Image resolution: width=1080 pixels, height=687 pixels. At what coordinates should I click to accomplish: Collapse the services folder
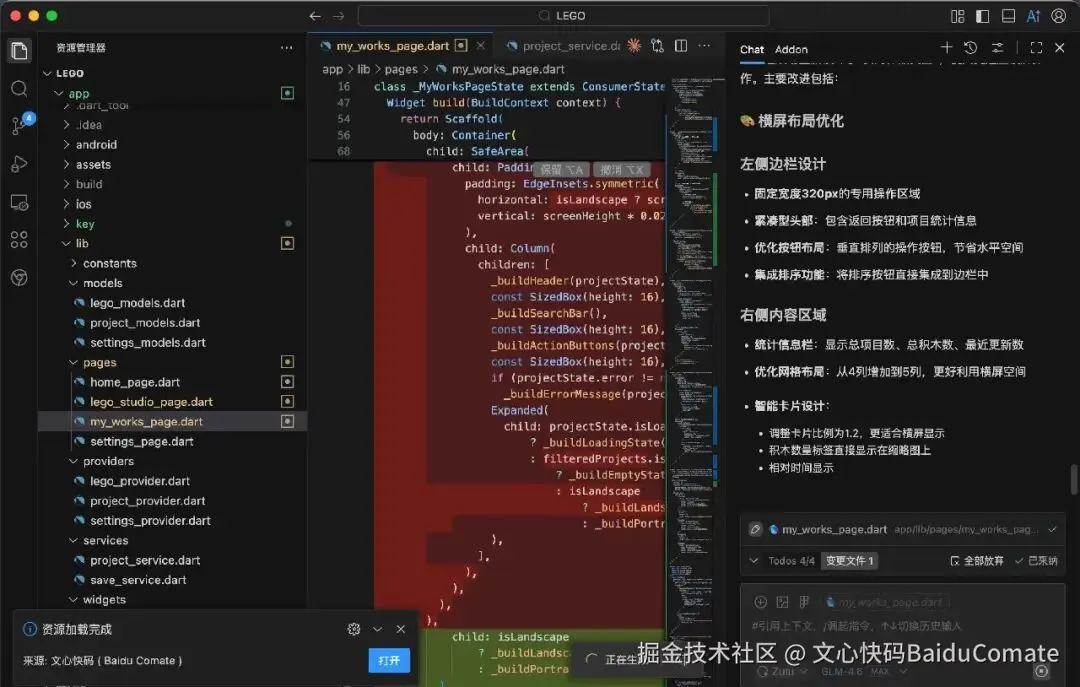74,540
